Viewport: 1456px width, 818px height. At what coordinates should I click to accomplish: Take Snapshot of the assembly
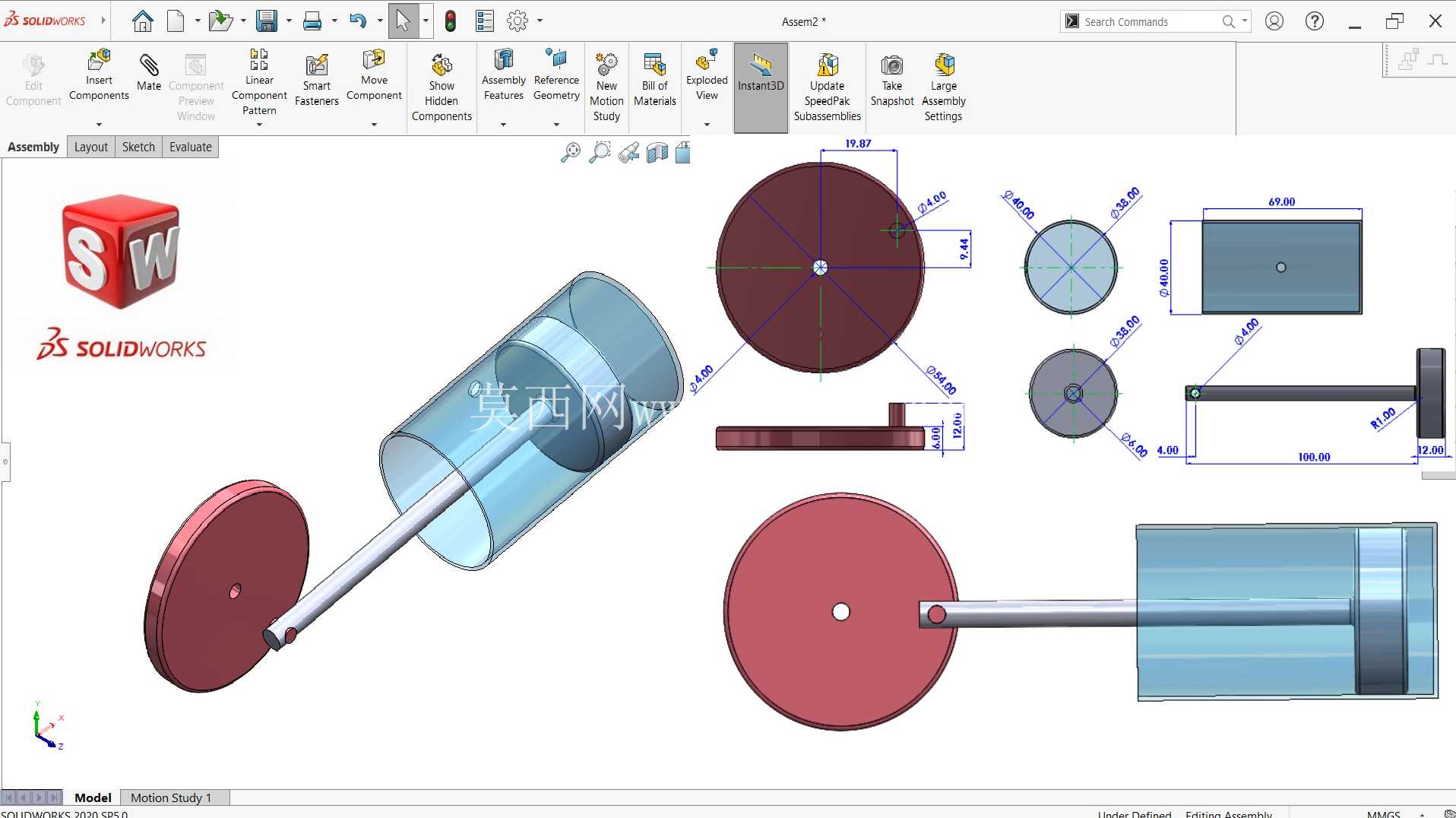(892, 80)
